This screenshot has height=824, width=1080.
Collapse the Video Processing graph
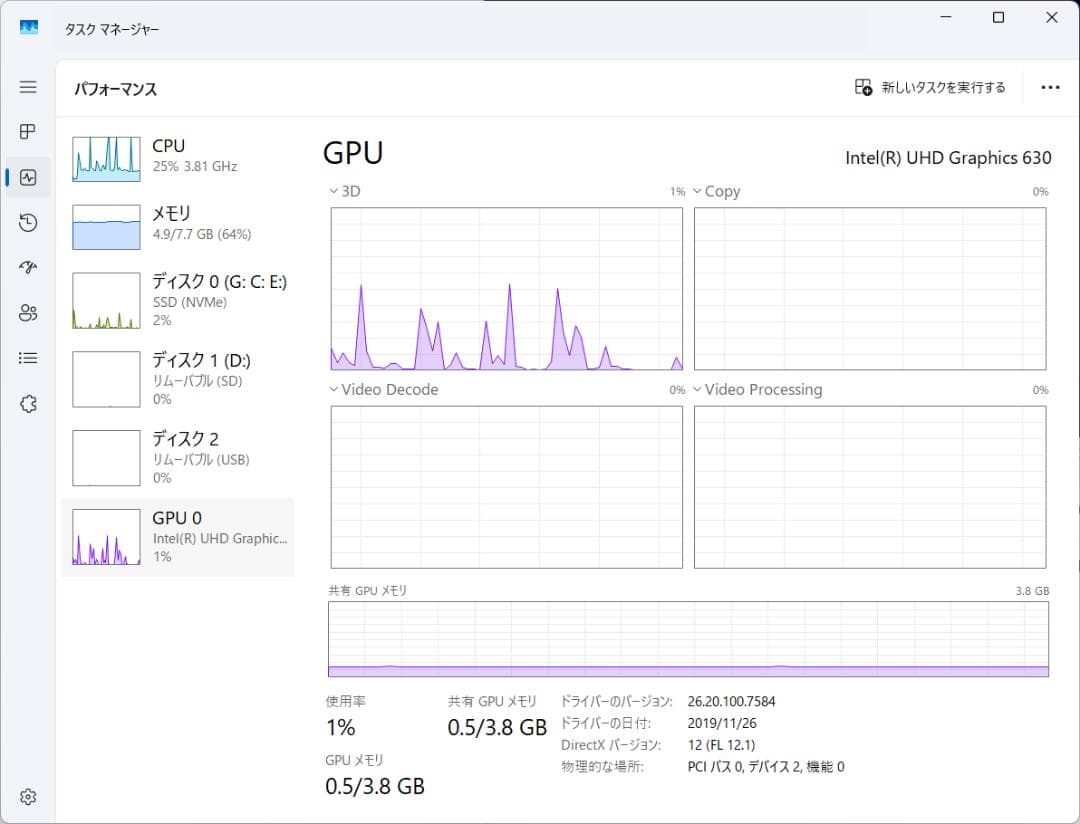696,389
